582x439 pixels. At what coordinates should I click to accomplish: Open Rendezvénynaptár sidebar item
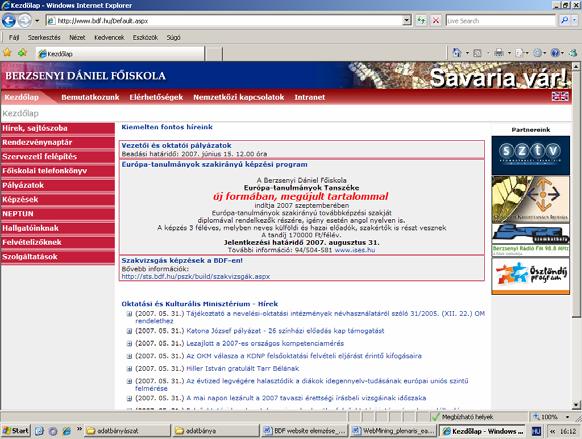tap(58, 142)
